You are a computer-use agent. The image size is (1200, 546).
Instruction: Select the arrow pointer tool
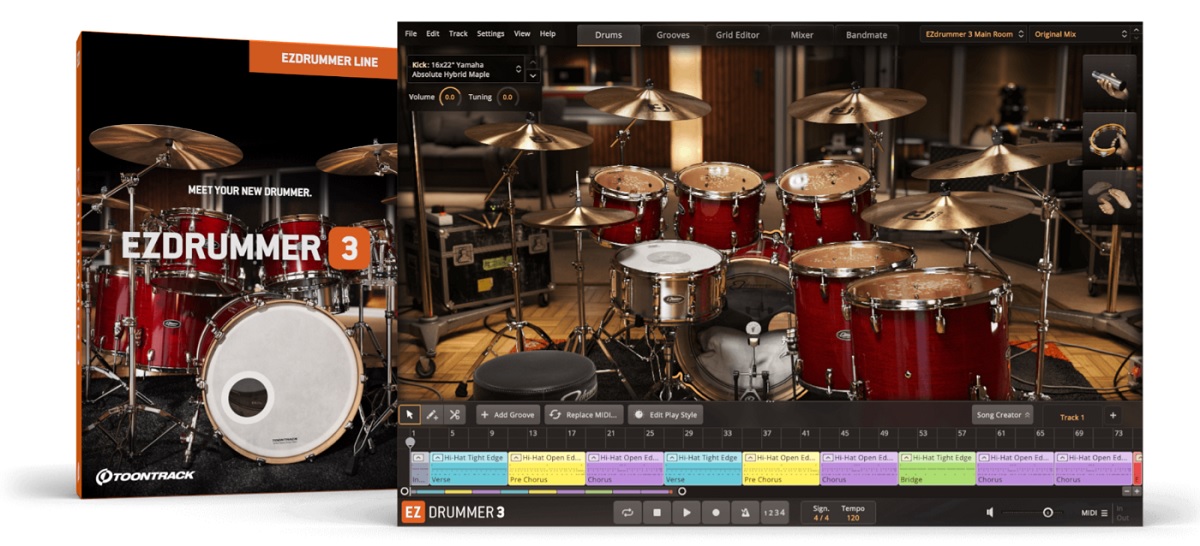pyautogui.click(x=409, y=415)
